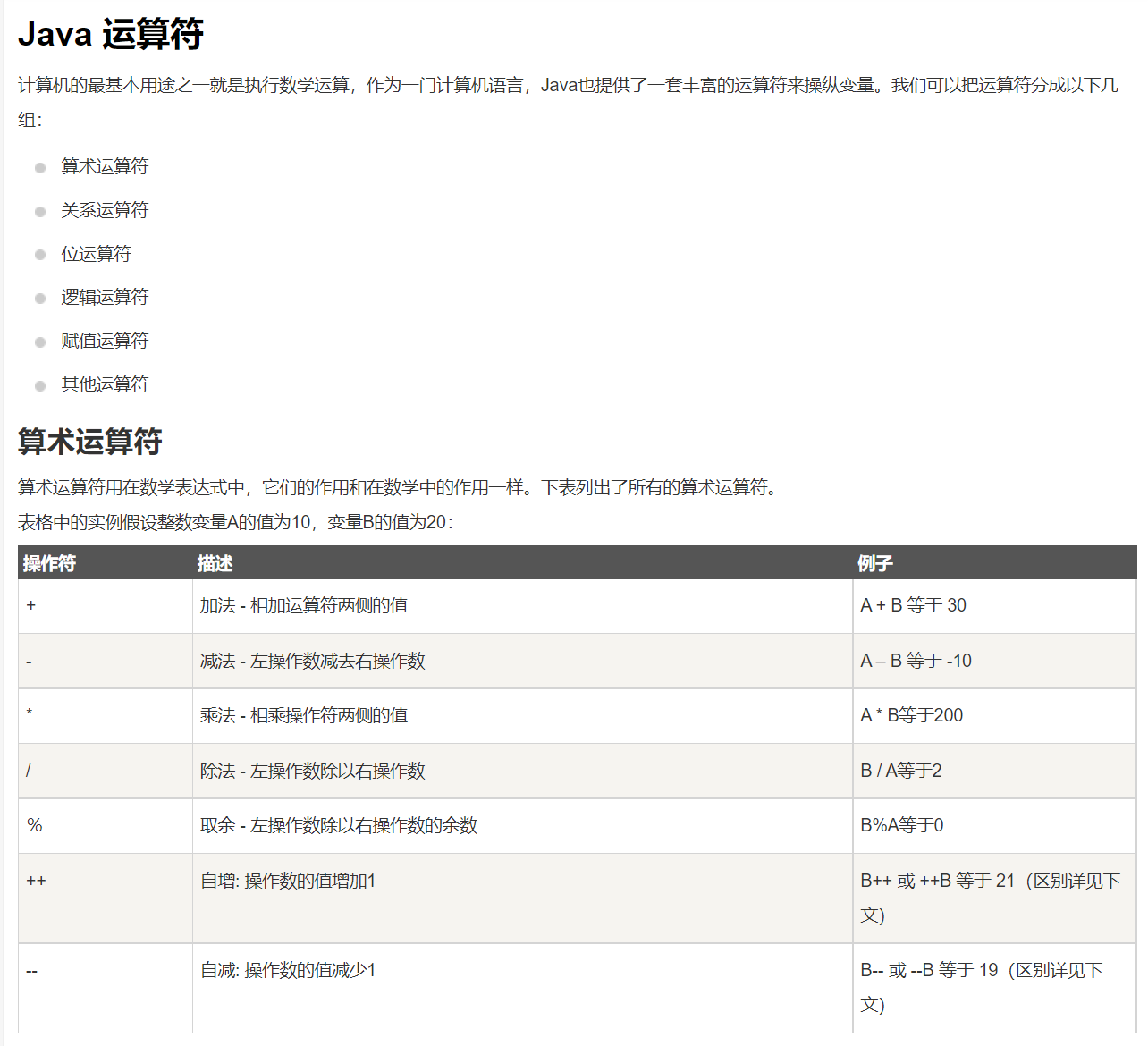Select the "*" operator cell in 乘法 row
This screenshot has height=1046, width=1148.
[x=106, y=716]
